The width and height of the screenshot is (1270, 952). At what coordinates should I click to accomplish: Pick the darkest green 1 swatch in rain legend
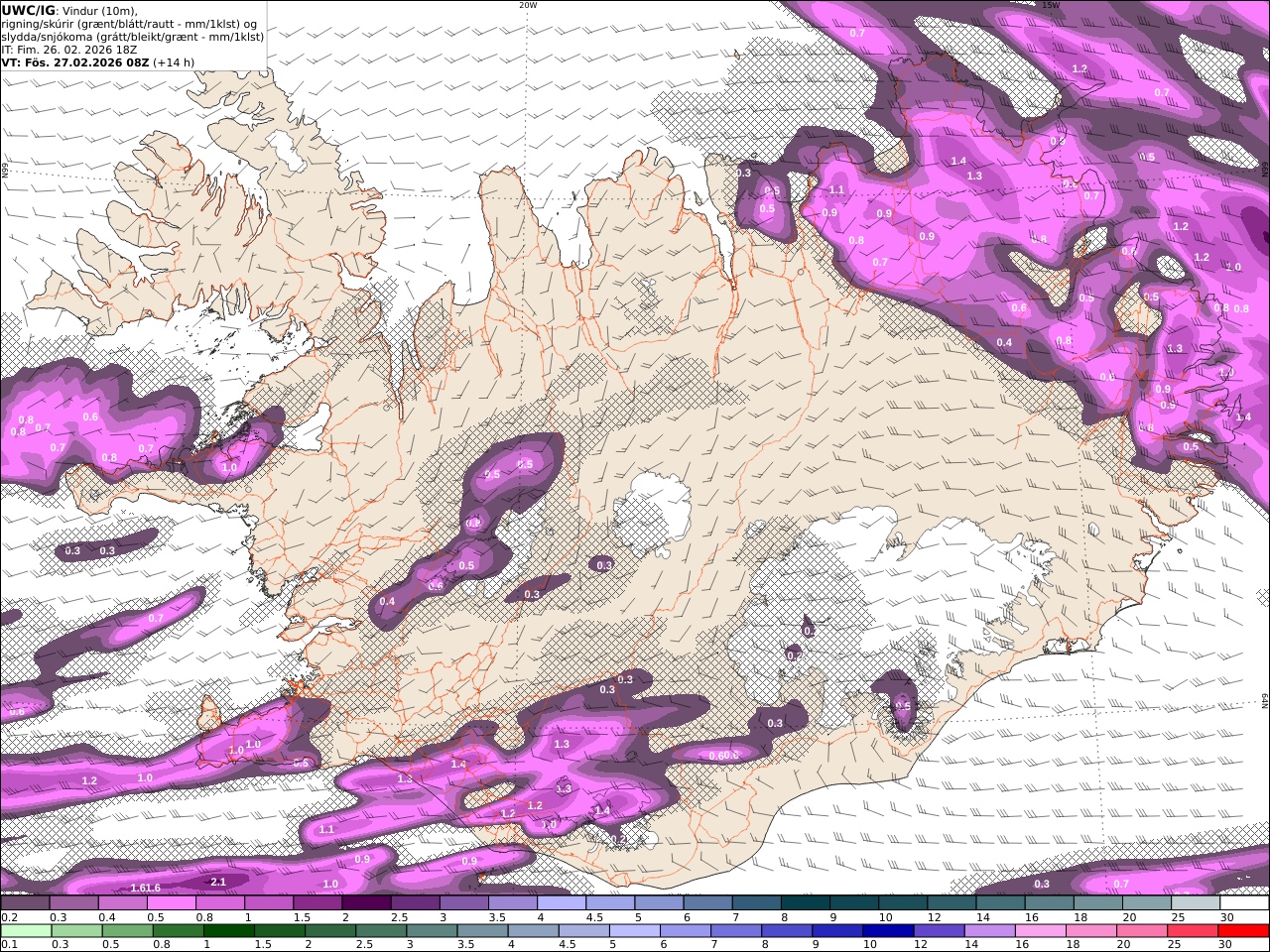(228, 931)
